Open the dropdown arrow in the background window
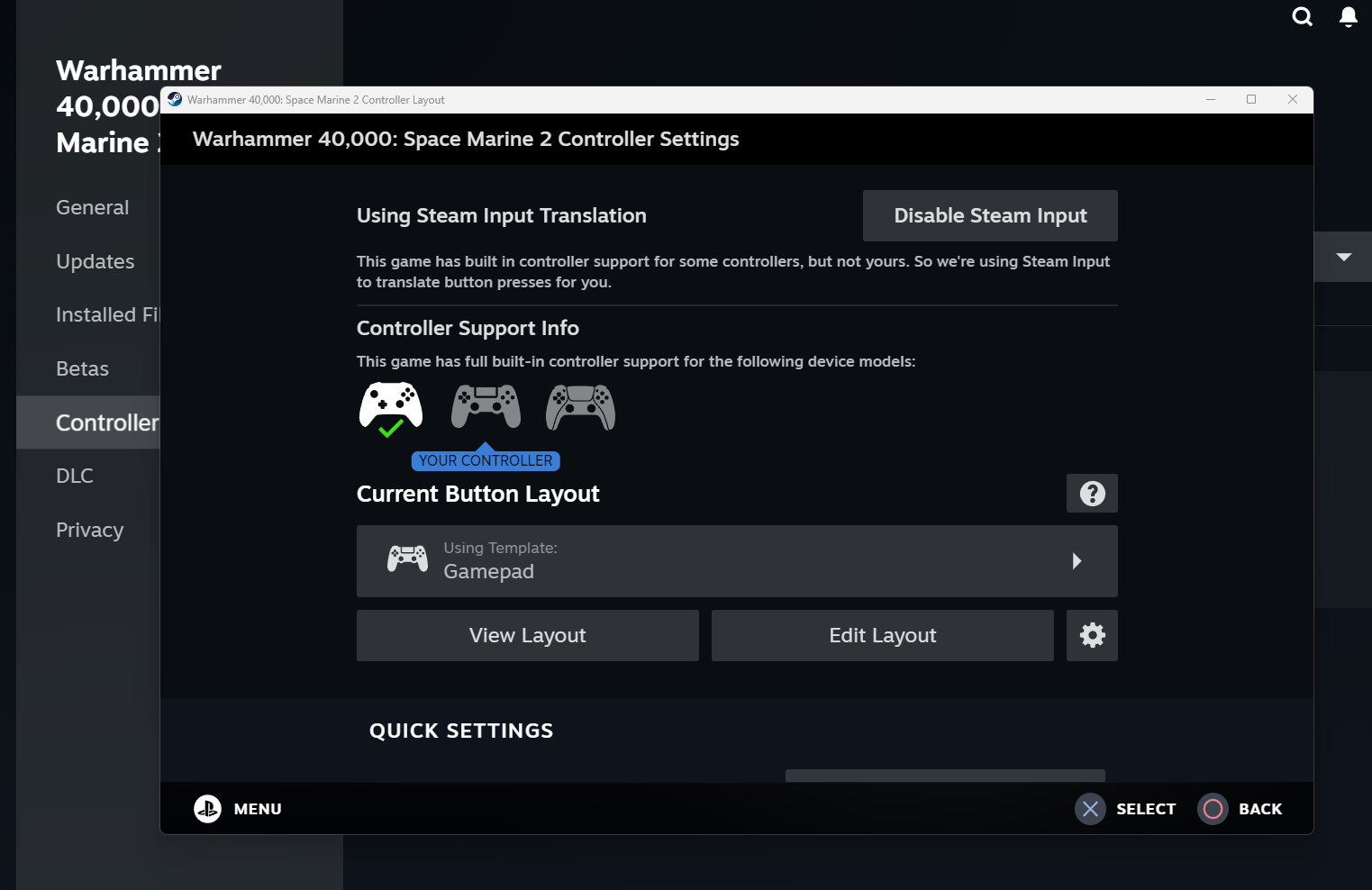Viewport: 1372px width, 890px height. pyautogui.click(x=1343, y=257)
